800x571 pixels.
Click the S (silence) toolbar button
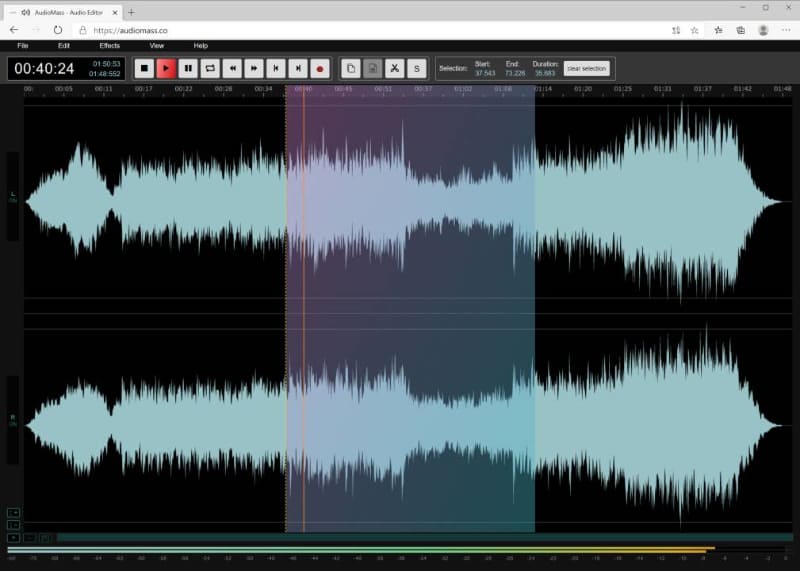point(417,68)
